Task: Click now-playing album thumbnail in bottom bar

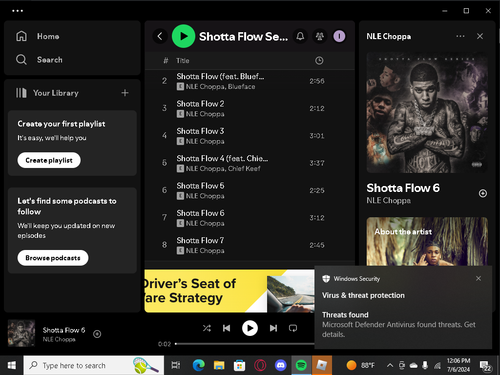Action: coord(21,333)
